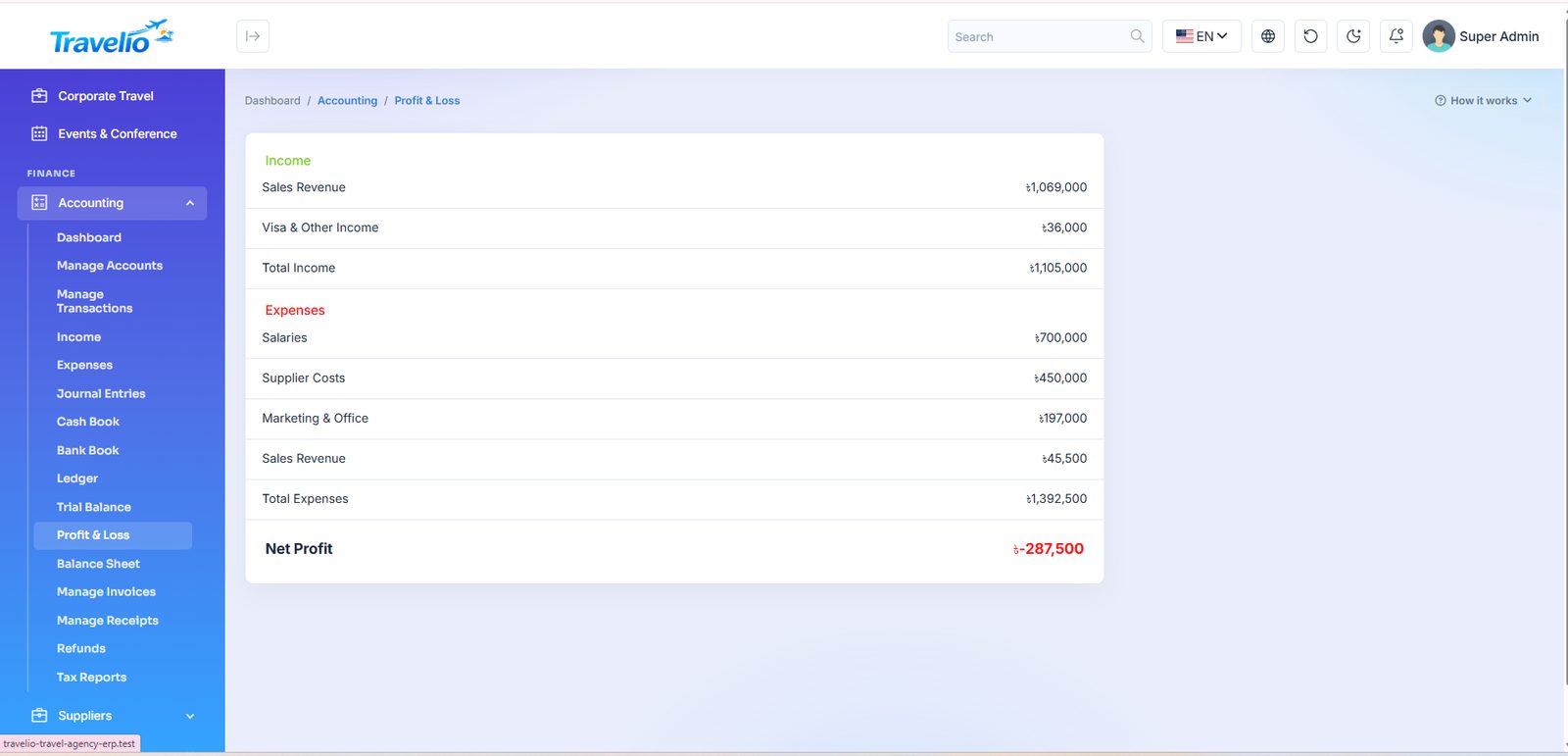1568x756 pixels.
Task: Expand the How it works section
Action: (1483, 101)
